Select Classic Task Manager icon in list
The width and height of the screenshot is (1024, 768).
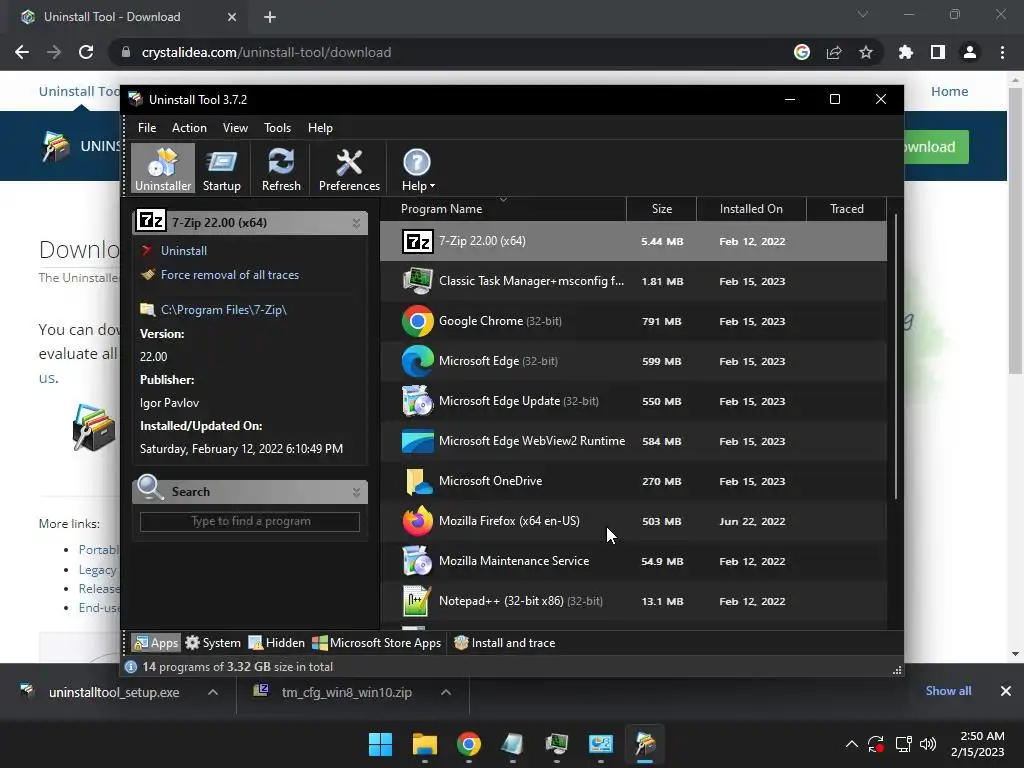click(x=417, y=281)
